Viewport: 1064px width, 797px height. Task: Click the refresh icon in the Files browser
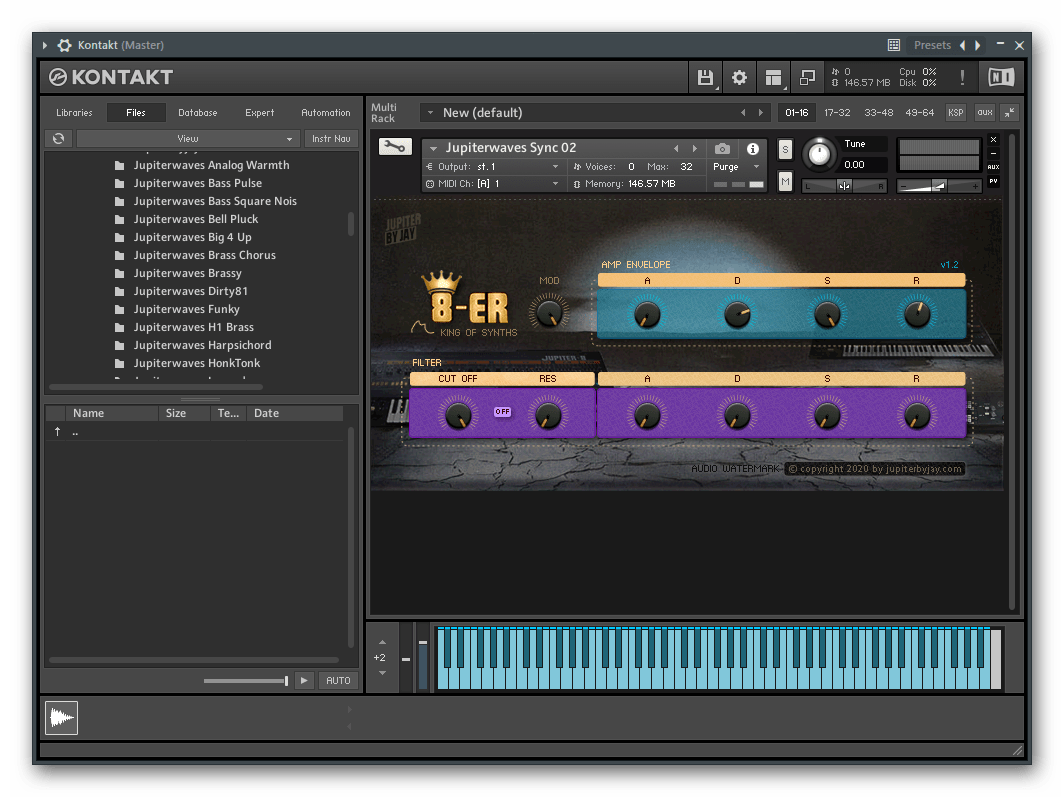(58, 138)
